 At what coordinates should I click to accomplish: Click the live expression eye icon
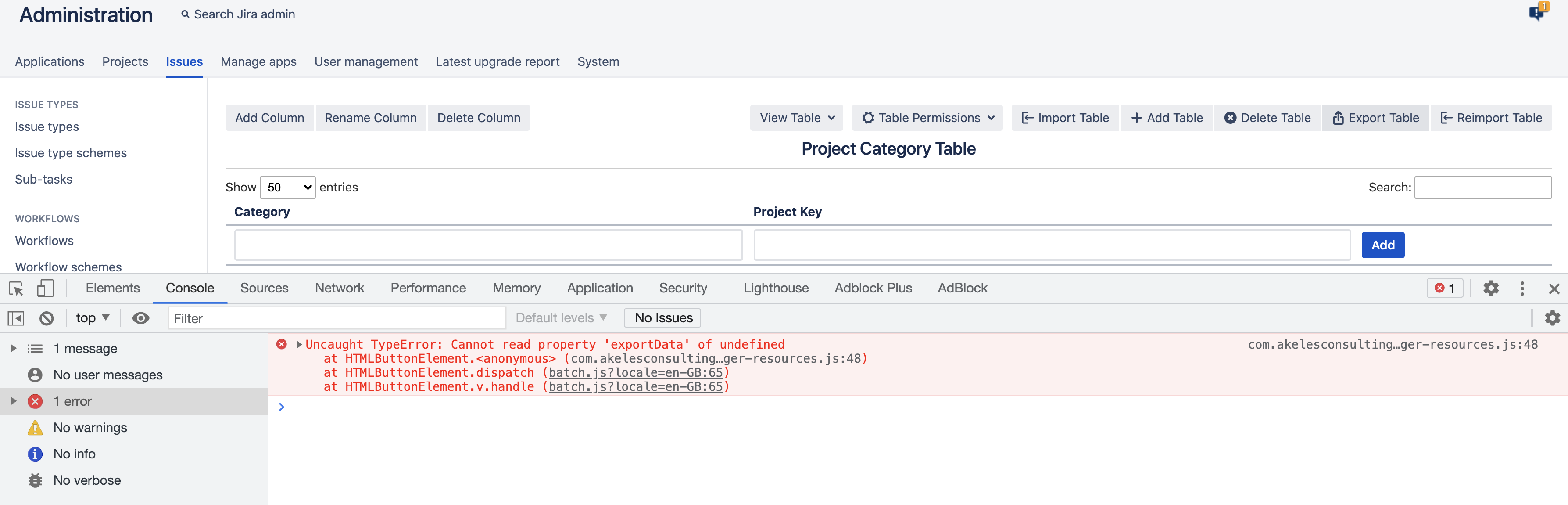(140, 318)
